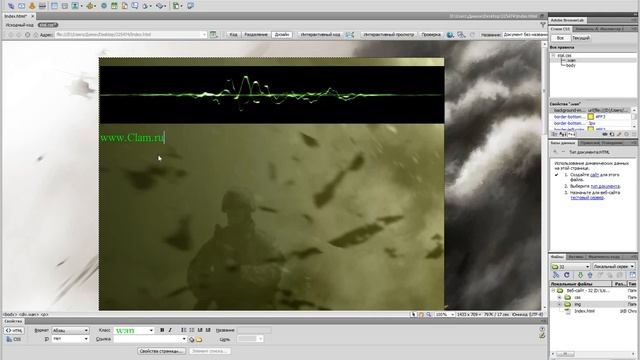Collapse the stak.css tree node
The image size is (640, 360).
click(x=554, y=56)
